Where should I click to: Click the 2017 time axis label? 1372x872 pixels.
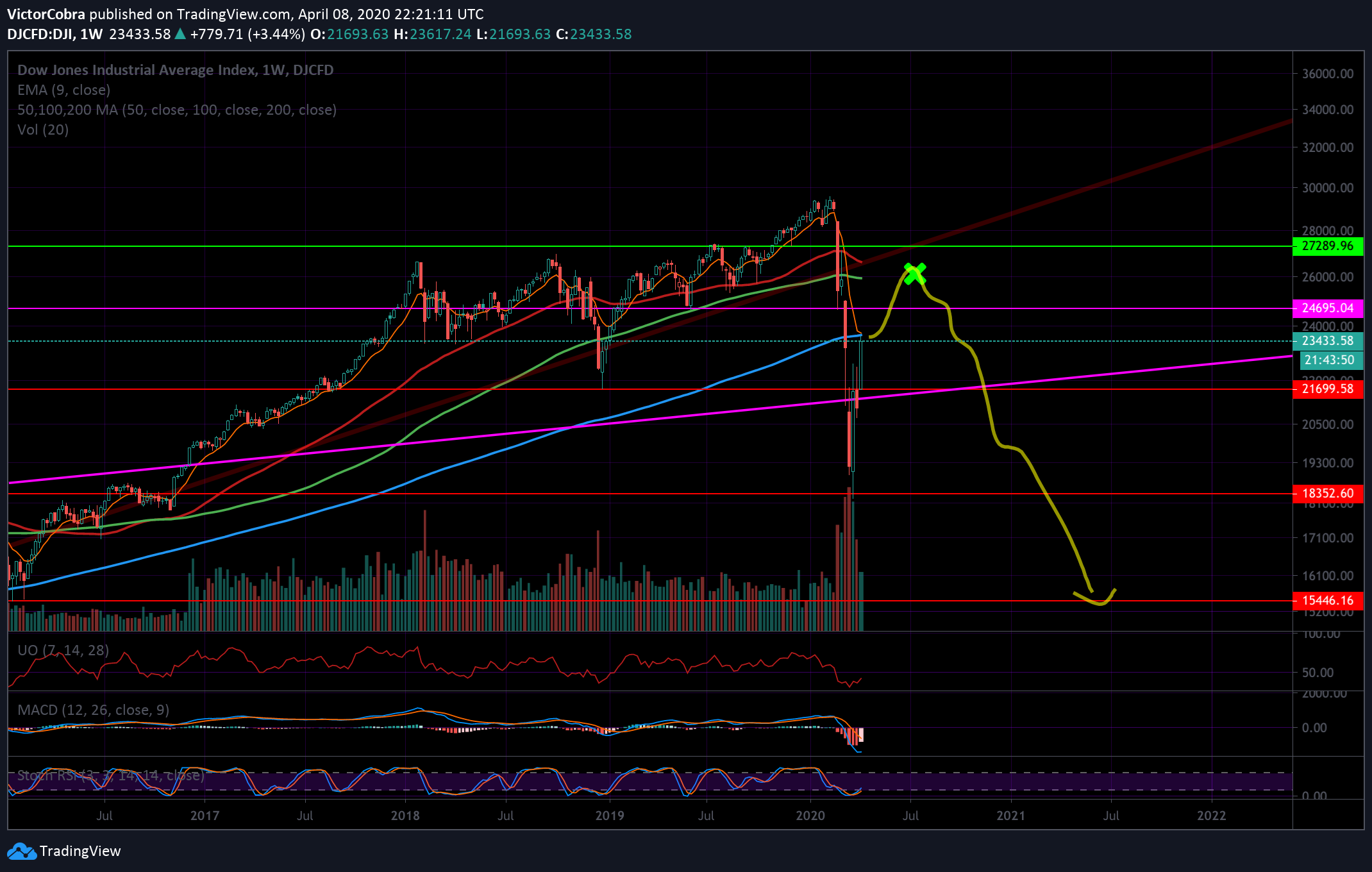pos(205,816)
